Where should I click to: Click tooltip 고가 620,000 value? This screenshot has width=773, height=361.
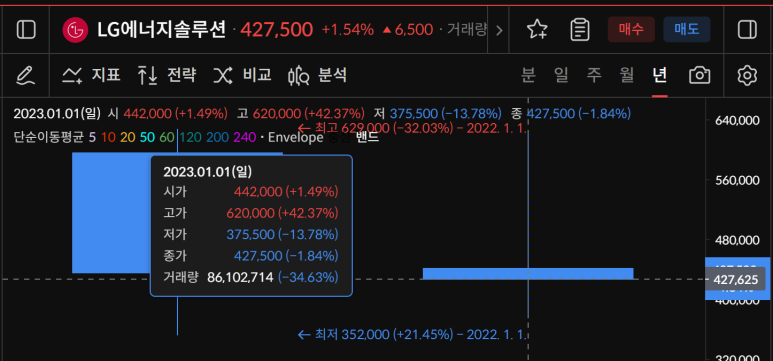tap(282, 213)
